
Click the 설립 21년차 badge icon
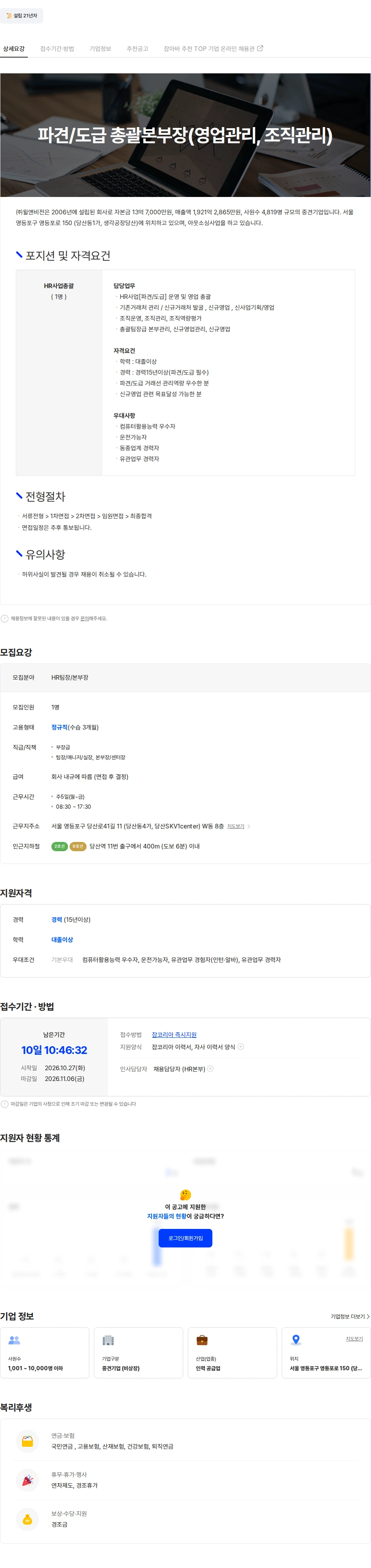[9, 15]
